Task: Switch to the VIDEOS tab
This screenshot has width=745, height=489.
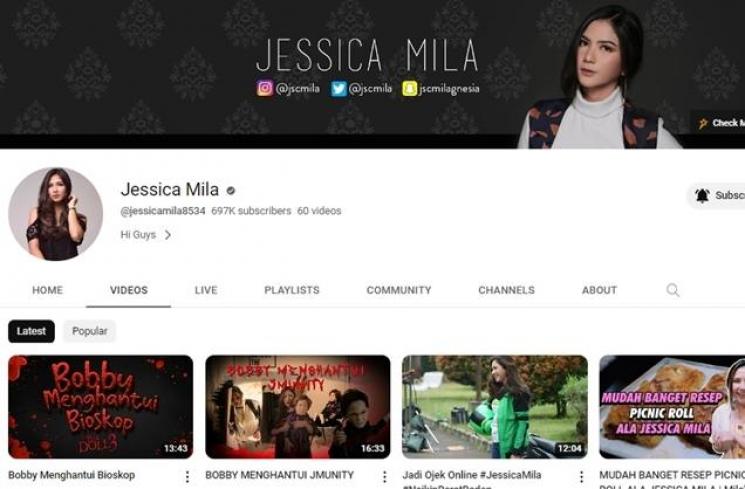Action: (129, 290)
